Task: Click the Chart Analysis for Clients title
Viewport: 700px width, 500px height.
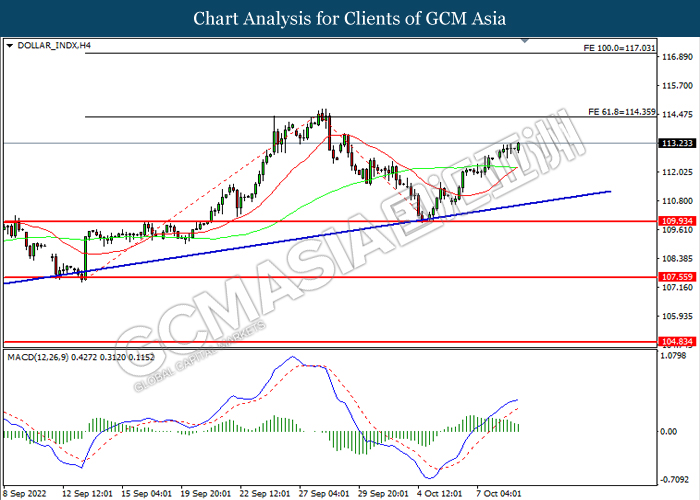Action: pyautogui.click(x=350, y=19)
